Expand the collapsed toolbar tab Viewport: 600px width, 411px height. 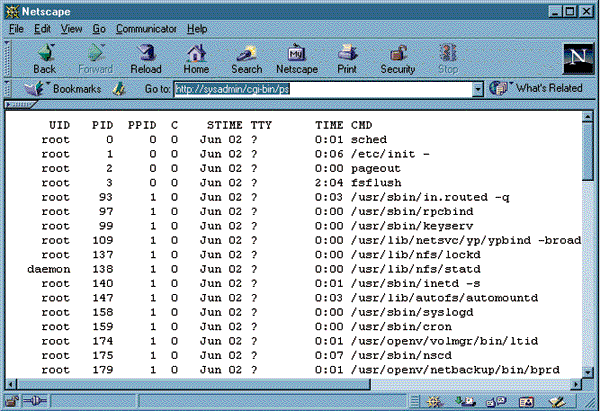click(22, 104)
